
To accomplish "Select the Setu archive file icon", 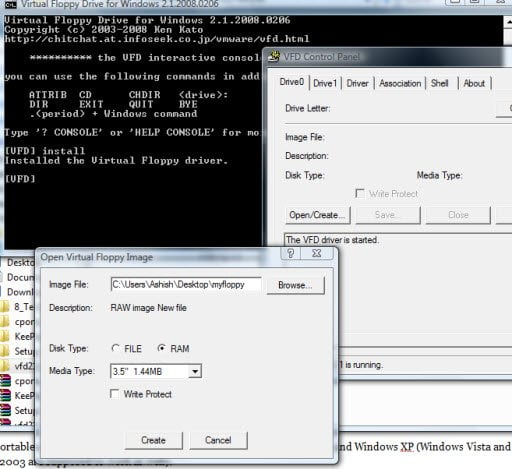I will pos(5,410).
